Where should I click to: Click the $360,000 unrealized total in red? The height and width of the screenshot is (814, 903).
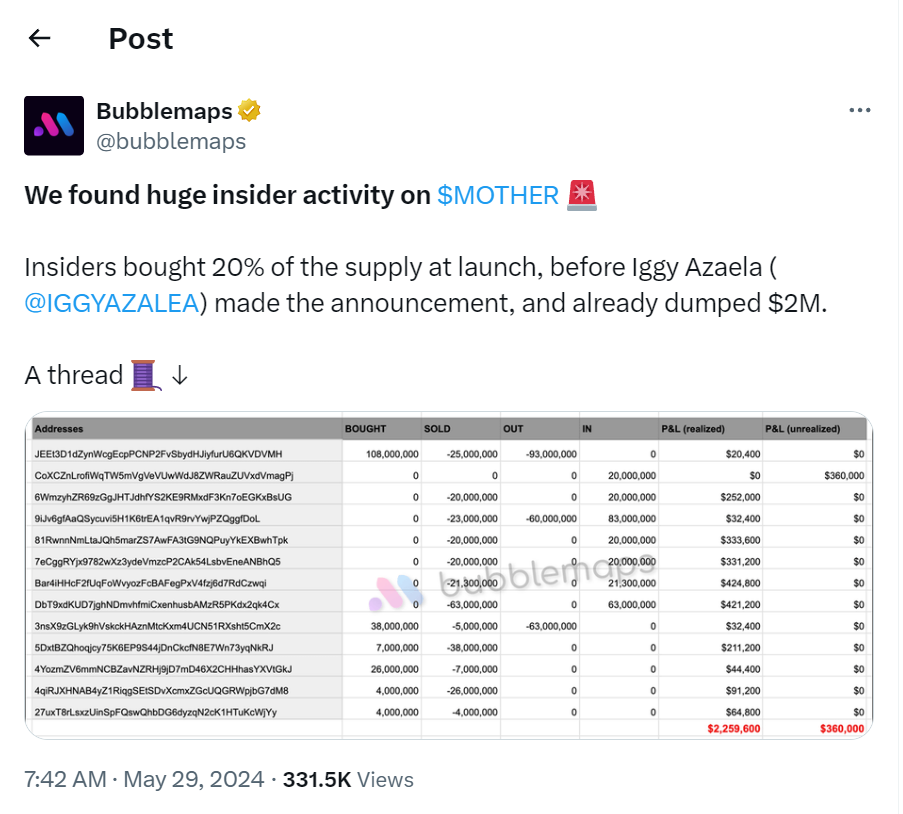[842, 729]
